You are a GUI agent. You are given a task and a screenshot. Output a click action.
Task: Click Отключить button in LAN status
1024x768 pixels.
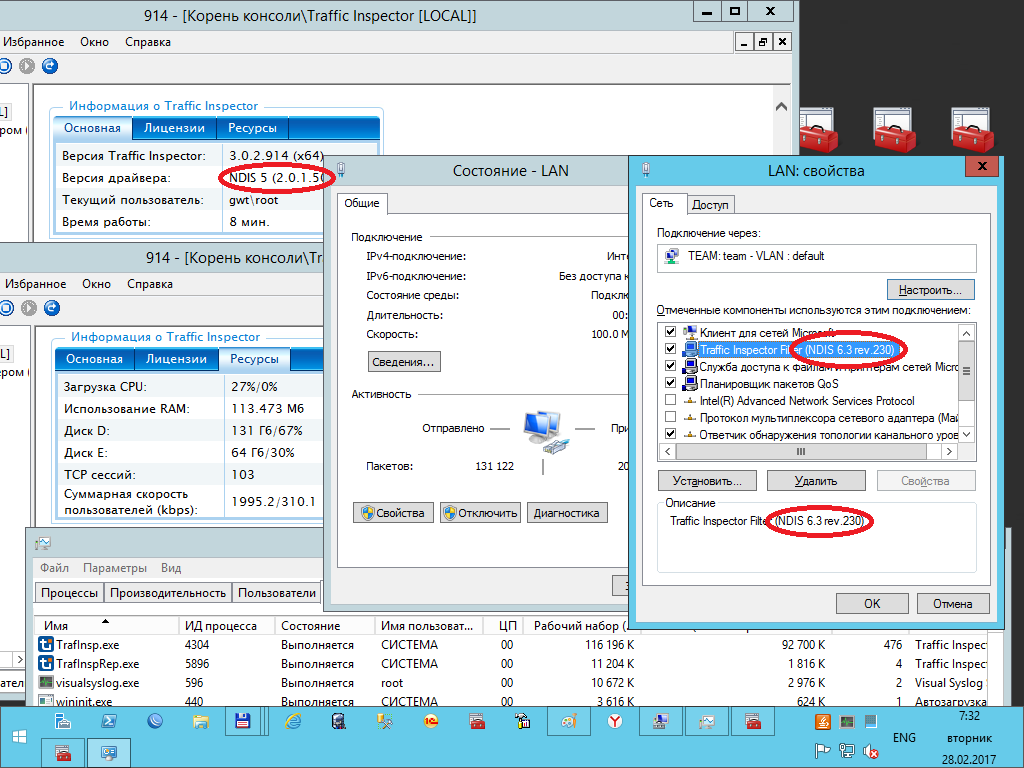click(x=480, y=513)
